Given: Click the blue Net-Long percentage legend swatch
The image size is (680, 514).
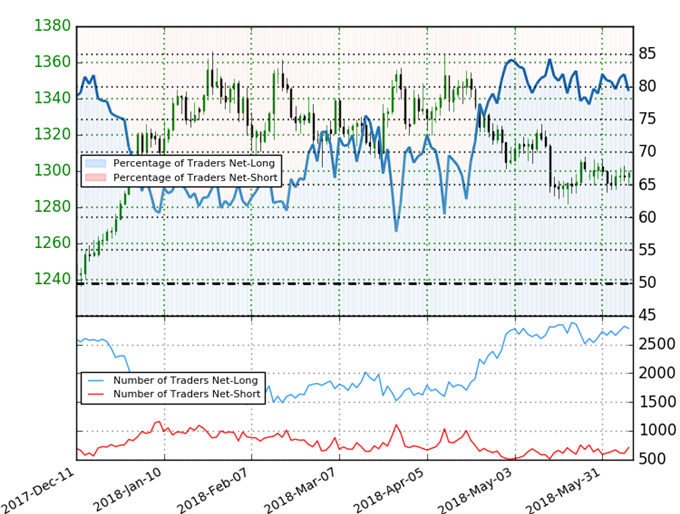Looking at the screenshot, I should (95, 164).
